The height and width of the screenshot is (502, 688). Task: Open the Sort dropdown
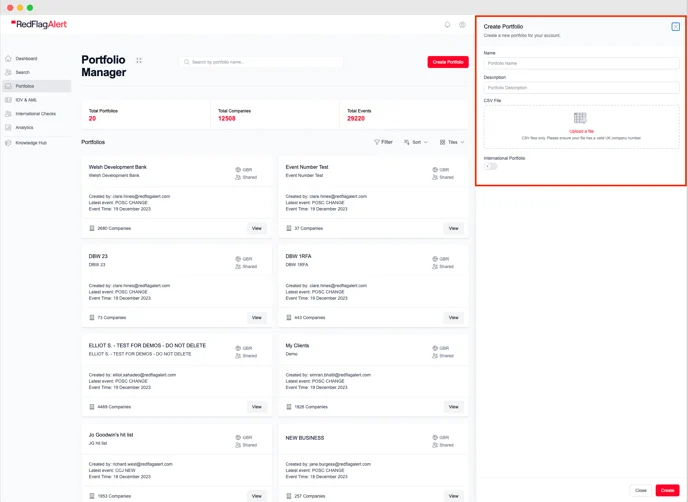point(416,142)
